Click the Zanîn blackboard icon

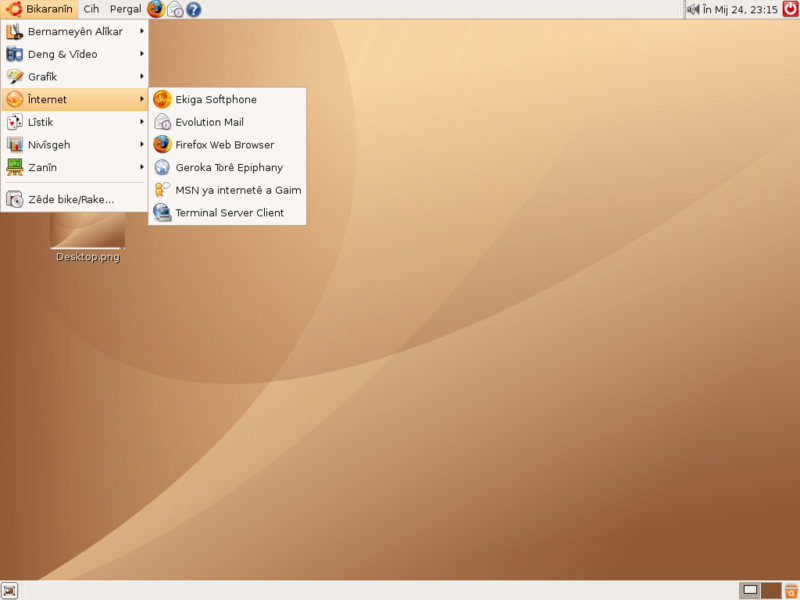(14, 167)
